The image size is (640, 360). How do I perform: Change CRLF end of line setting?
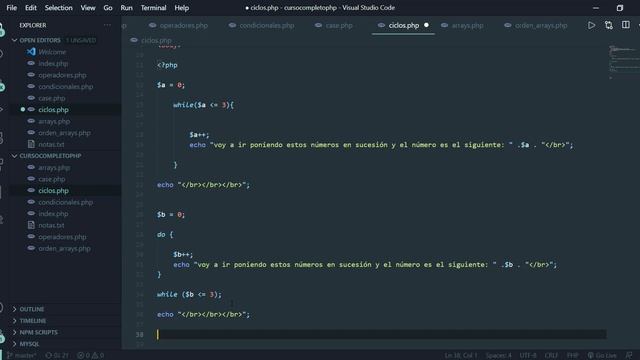point(551,356)
